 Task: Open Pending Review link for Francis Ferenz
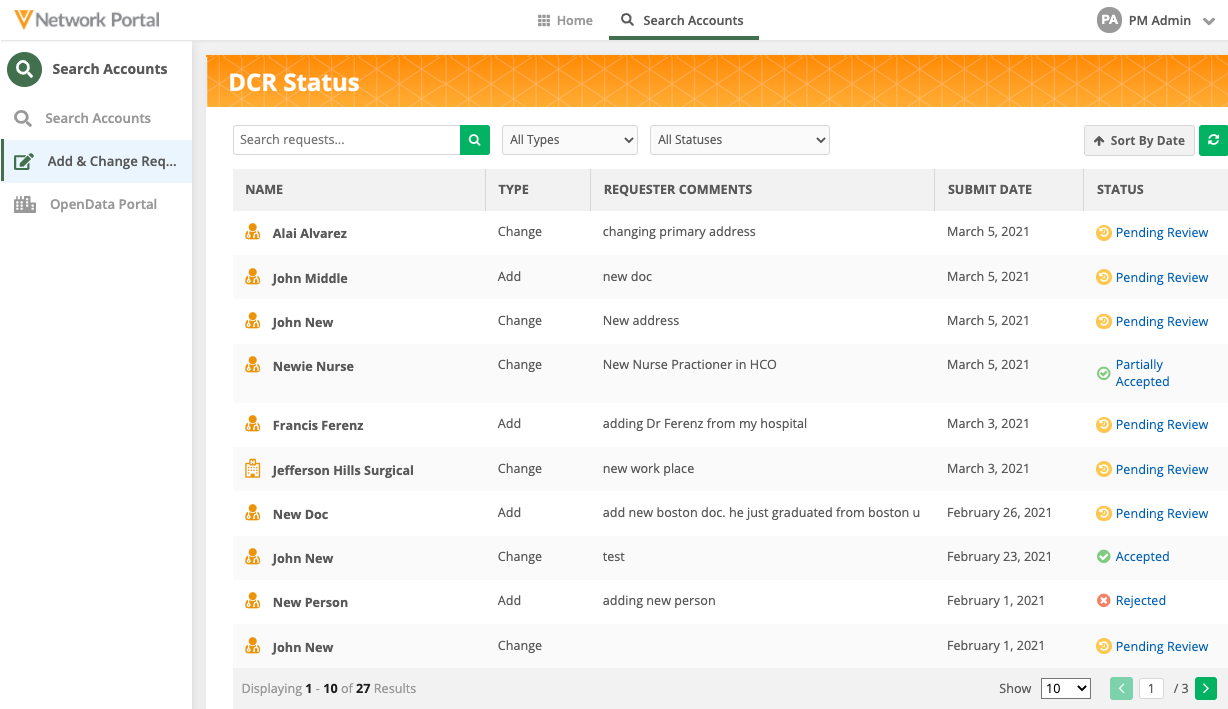(x=1161, y=425)
